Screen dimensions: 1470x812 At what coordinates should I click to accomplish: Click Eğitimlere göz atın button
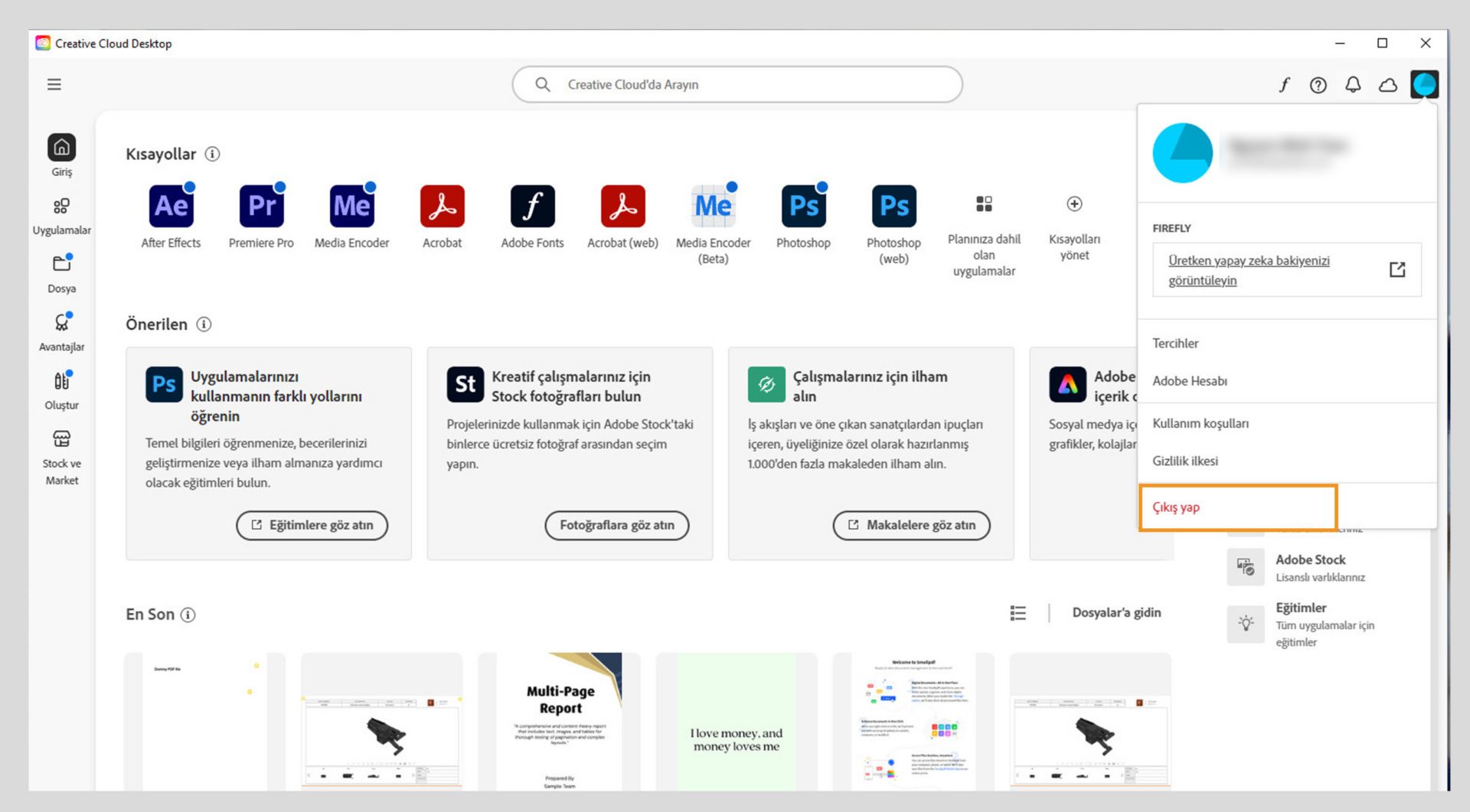312,525
